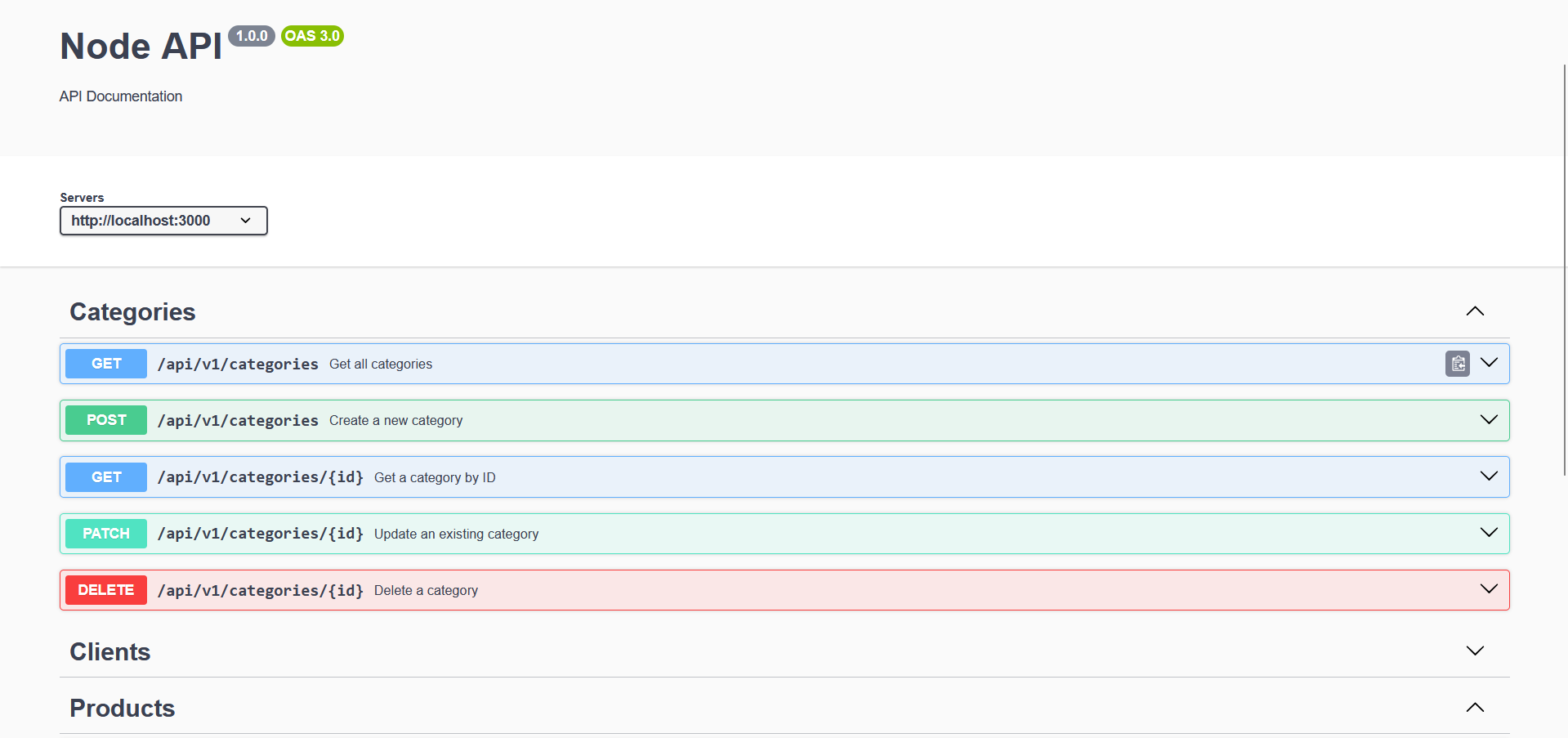Open the Servers dropdown http://localhost:3000
The image size is (1568, 738).
pyautogui.click(x=163, y=221)
